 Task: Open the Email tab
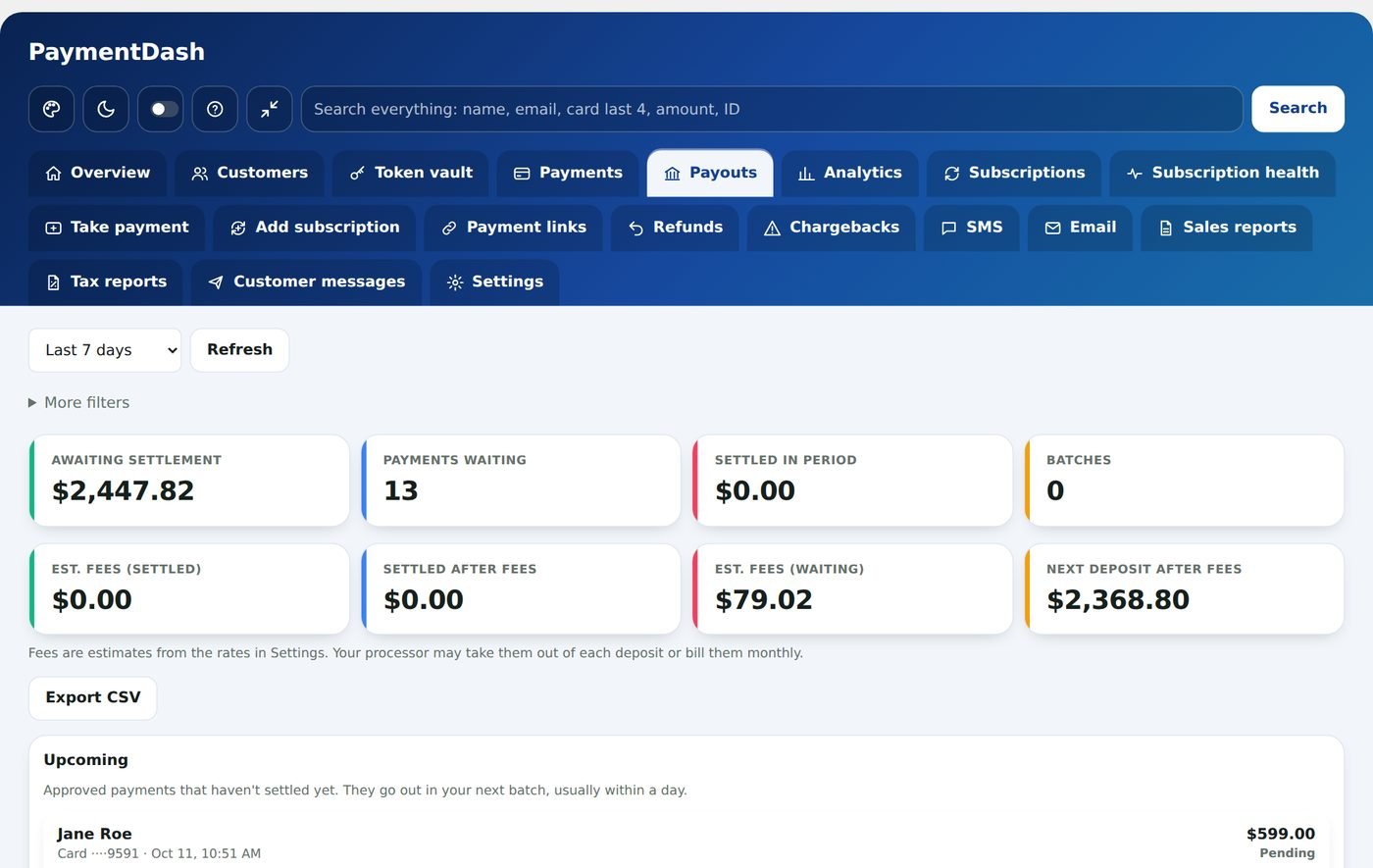1080,228
